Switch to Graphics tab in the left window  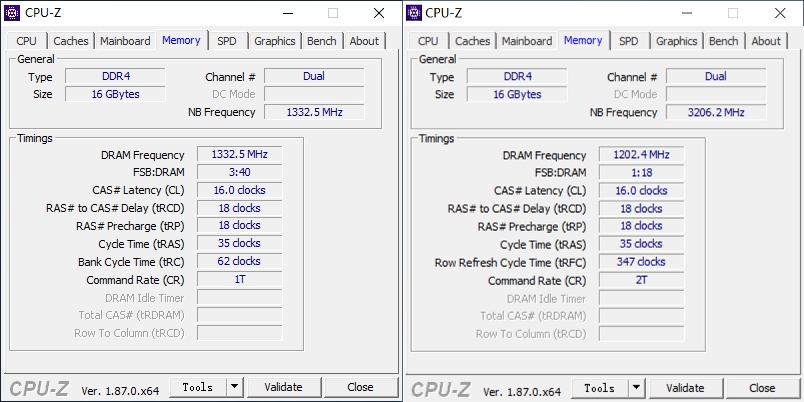click(x=275, y=41)
